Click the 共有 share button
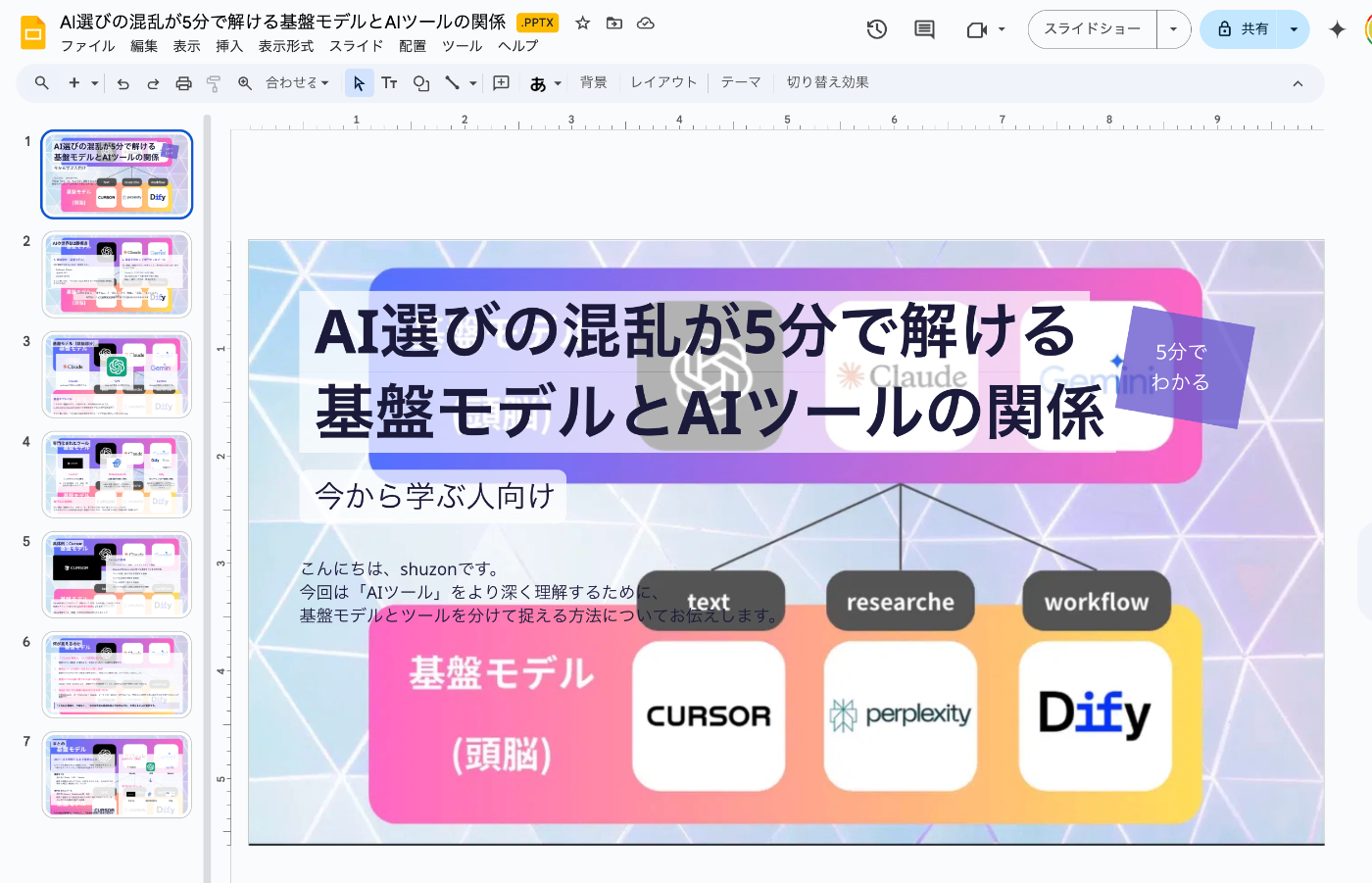This screenshot has height=883, width=1372. [x=1241, y=29]
